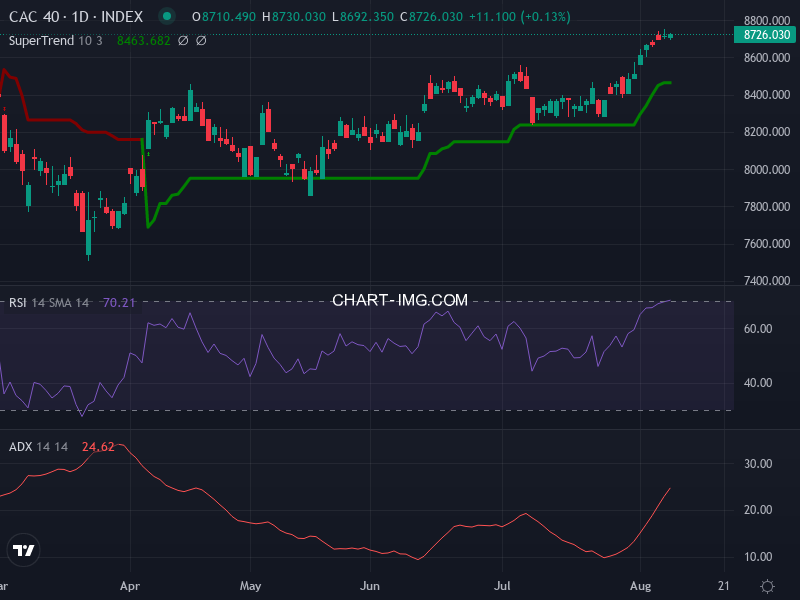
Task: Open chart settings gear icon
Action: pos(767,586)
